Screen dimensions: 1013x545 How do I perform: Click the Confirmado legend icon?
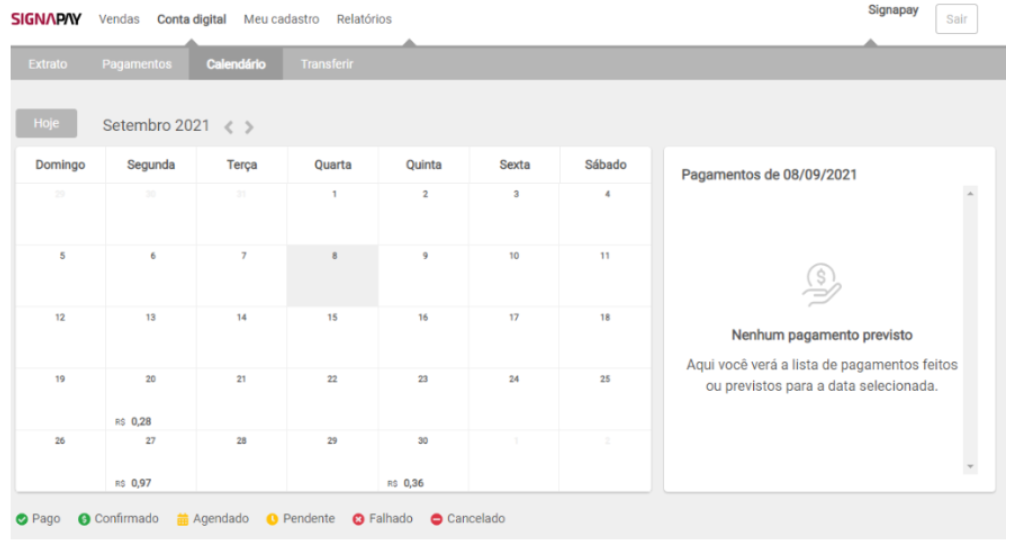(x=85, y=519)
